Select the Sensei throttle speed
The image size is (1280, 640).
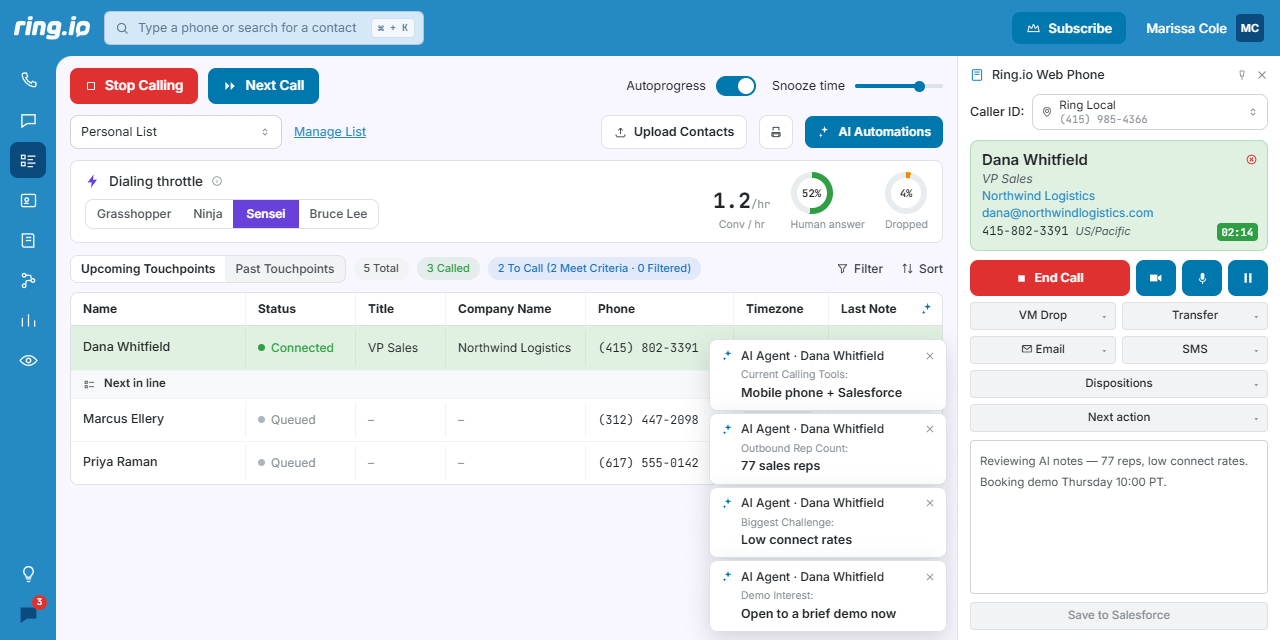[x=265, y=214]
